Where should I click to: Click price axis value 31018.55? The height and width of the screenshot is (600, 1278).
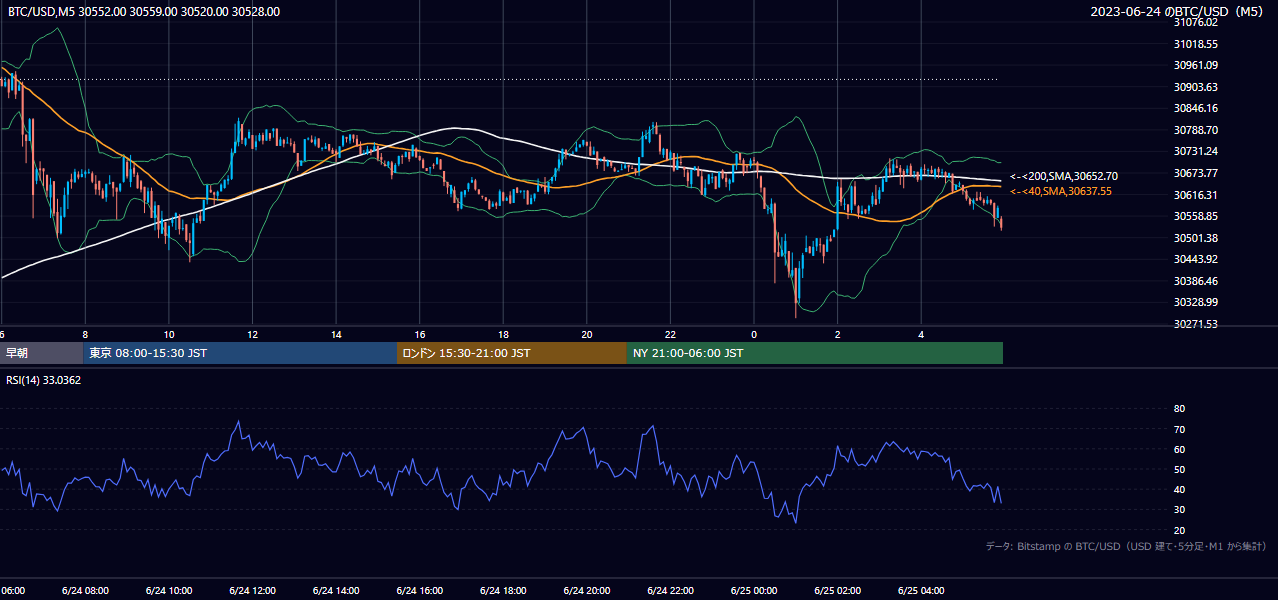[x=1195, y=44]
